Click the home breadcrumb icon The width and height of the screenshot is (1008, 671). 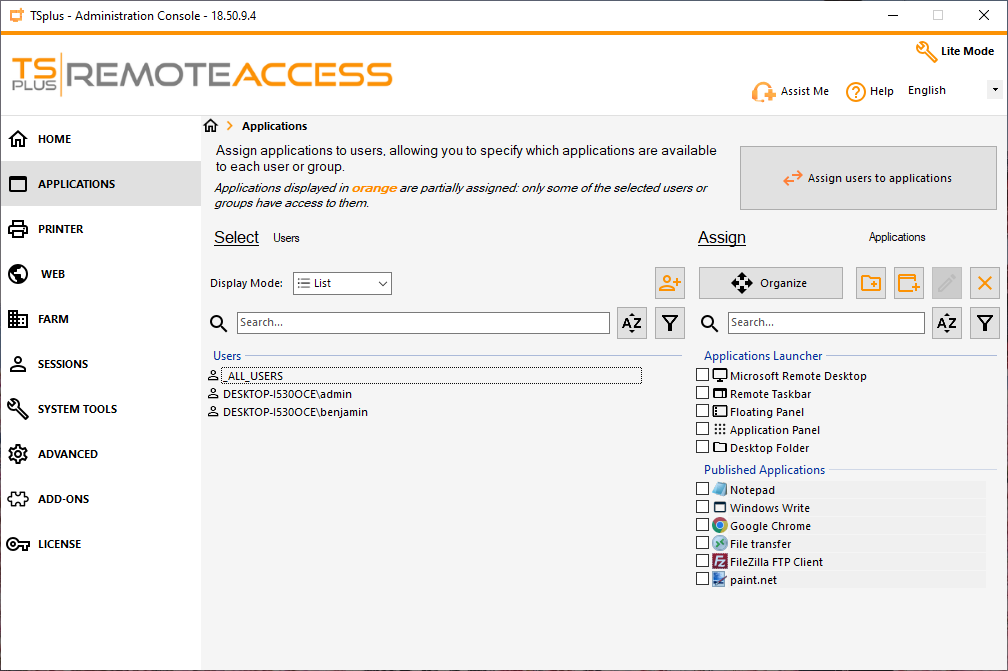coord(210,126)
